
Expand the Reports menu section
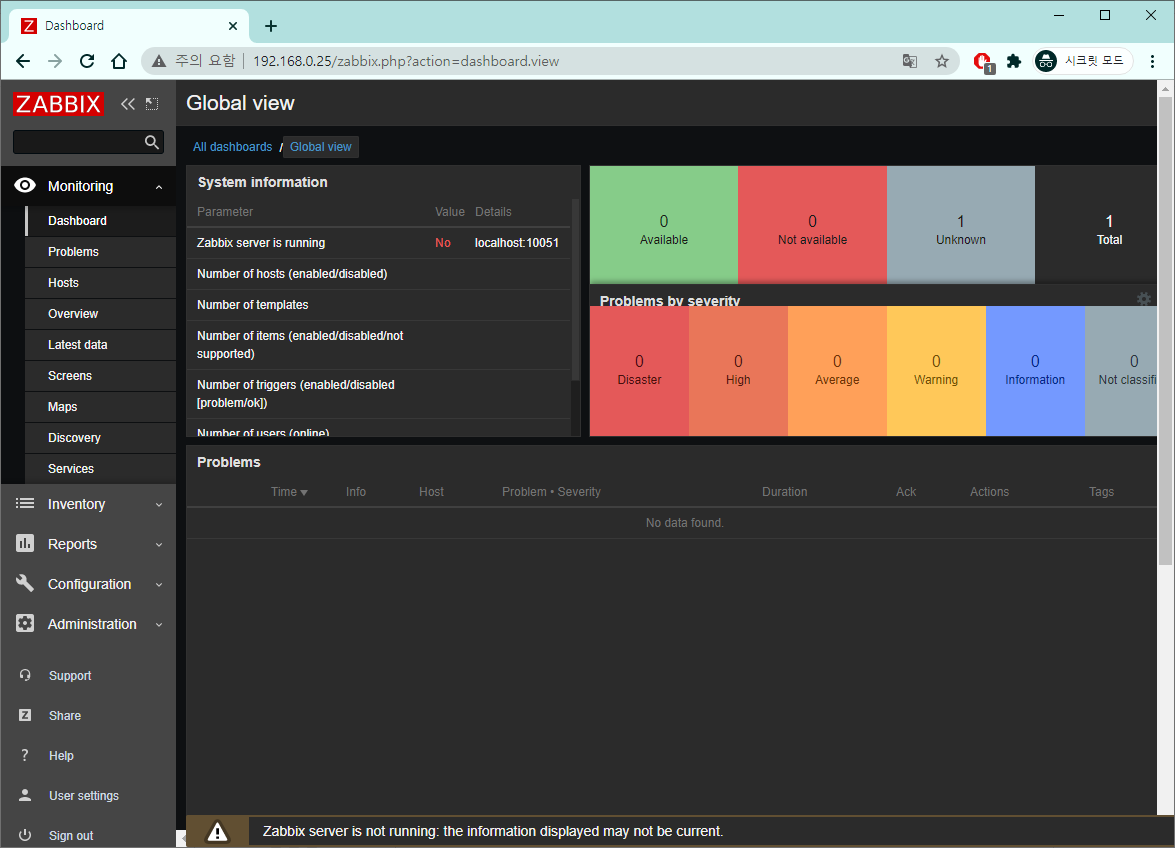point(159,545)
